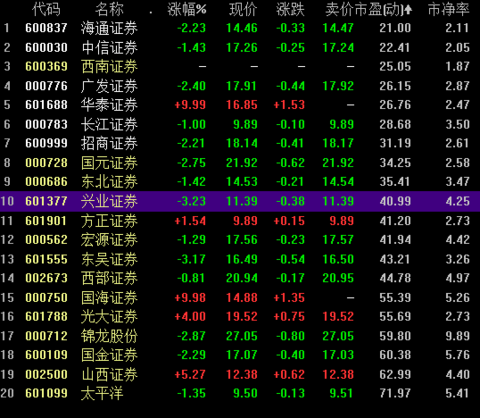Choose the 招商证券 row

click(x=240, y=143)
